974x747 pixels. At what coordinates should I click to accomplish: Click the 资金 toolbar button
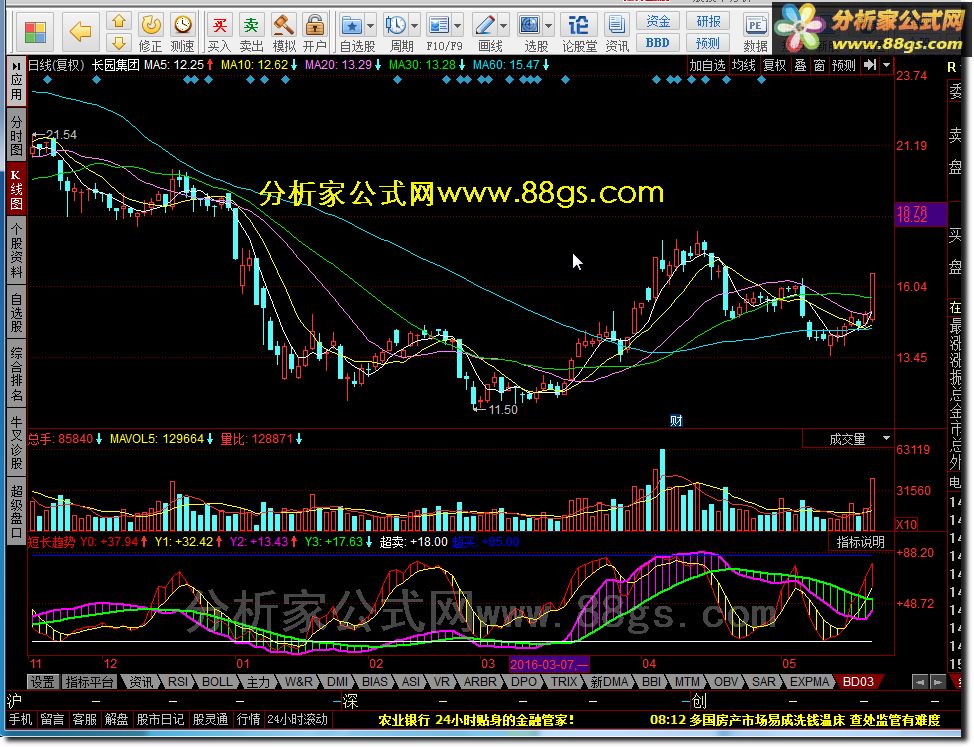click(x=658, y=22)
